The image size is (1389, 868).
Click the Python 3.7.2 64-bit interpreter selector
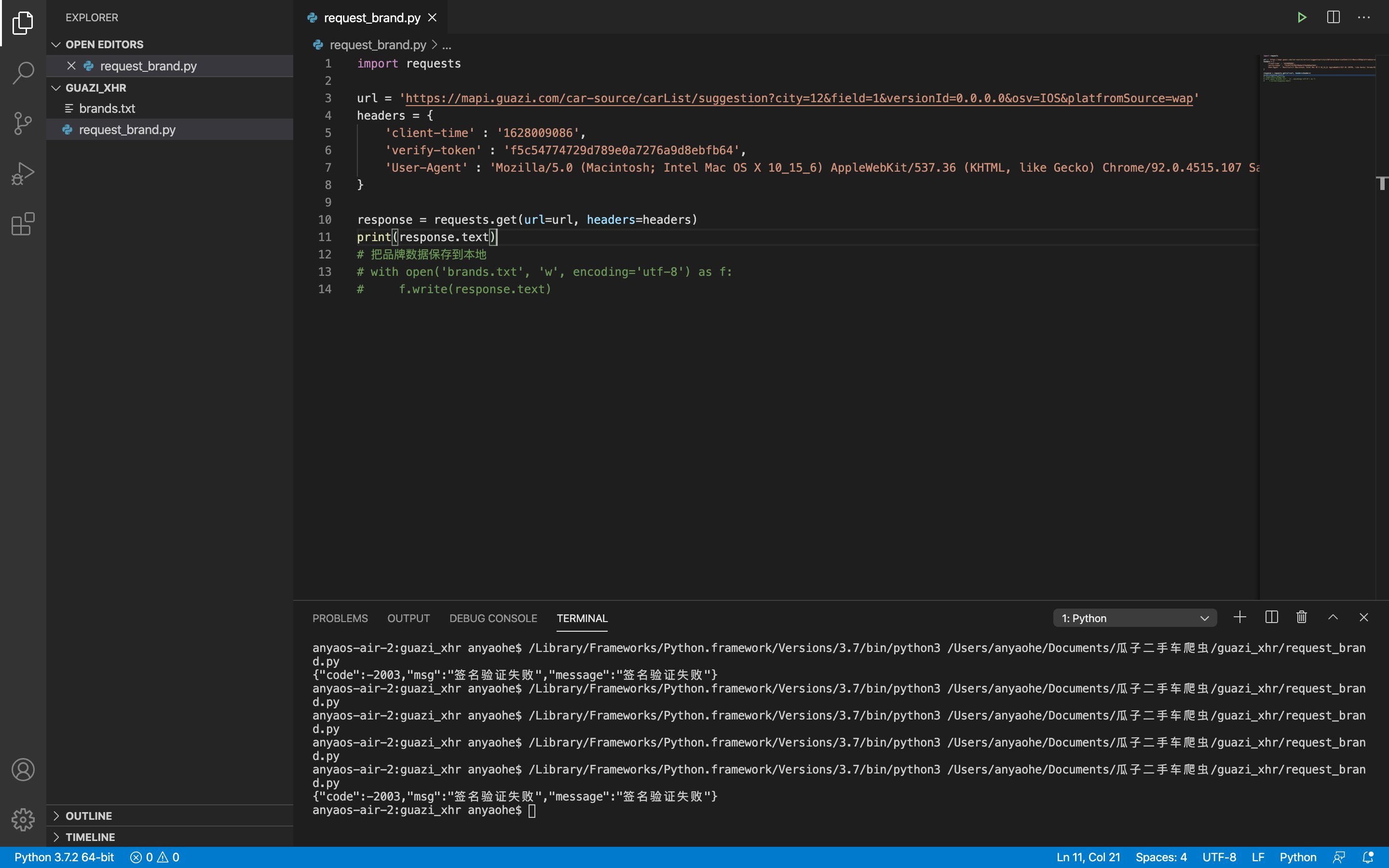[64, 857]
